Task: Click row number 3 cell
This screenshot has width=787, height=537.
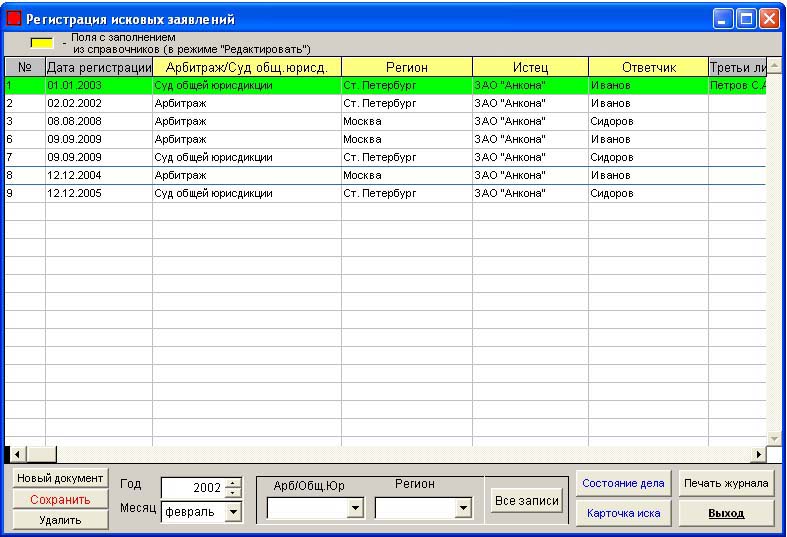Action: [25, 121]
